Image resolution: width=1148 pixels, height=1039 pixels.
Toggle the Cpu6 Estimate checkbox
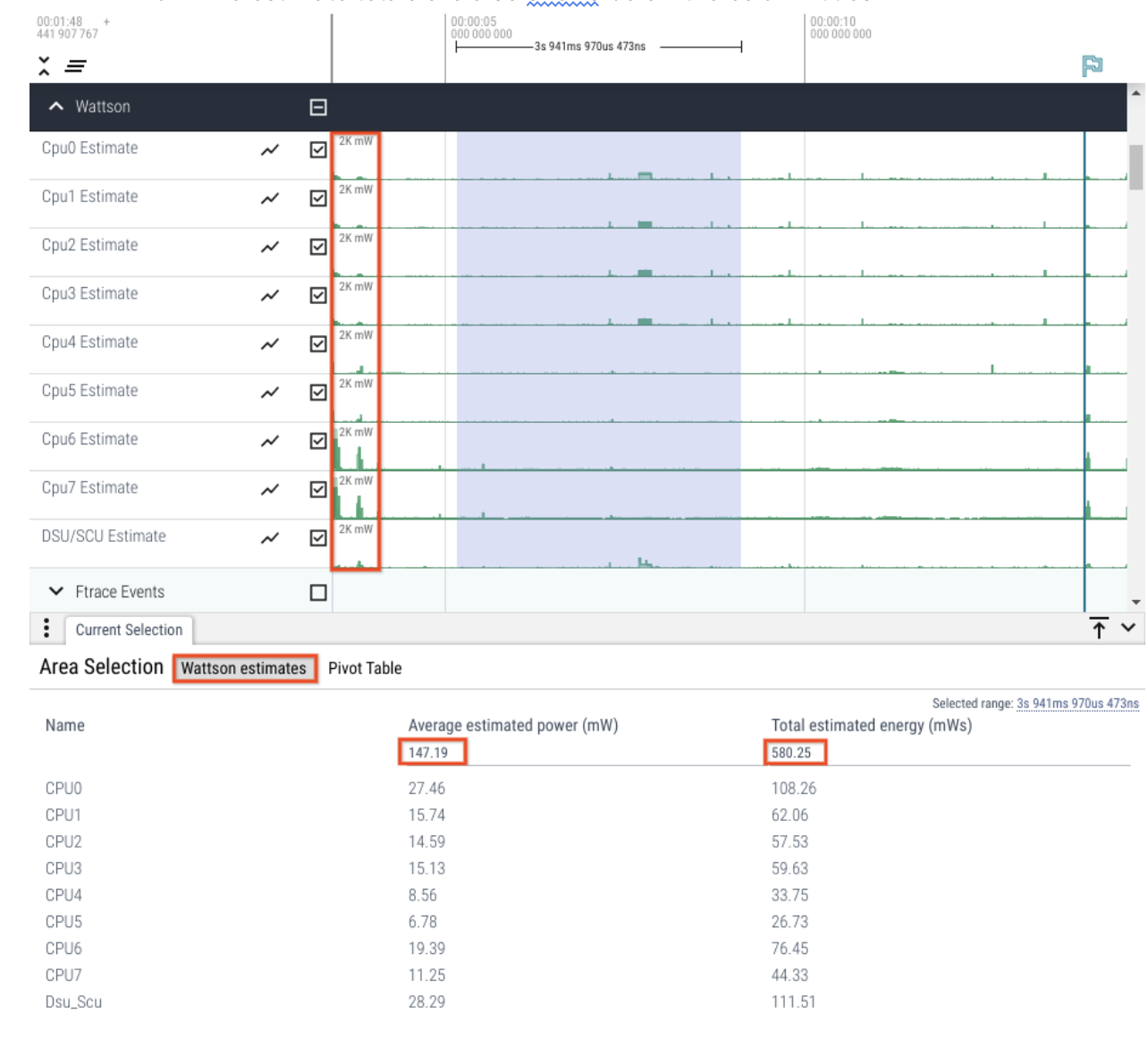(x=318, y=441)
